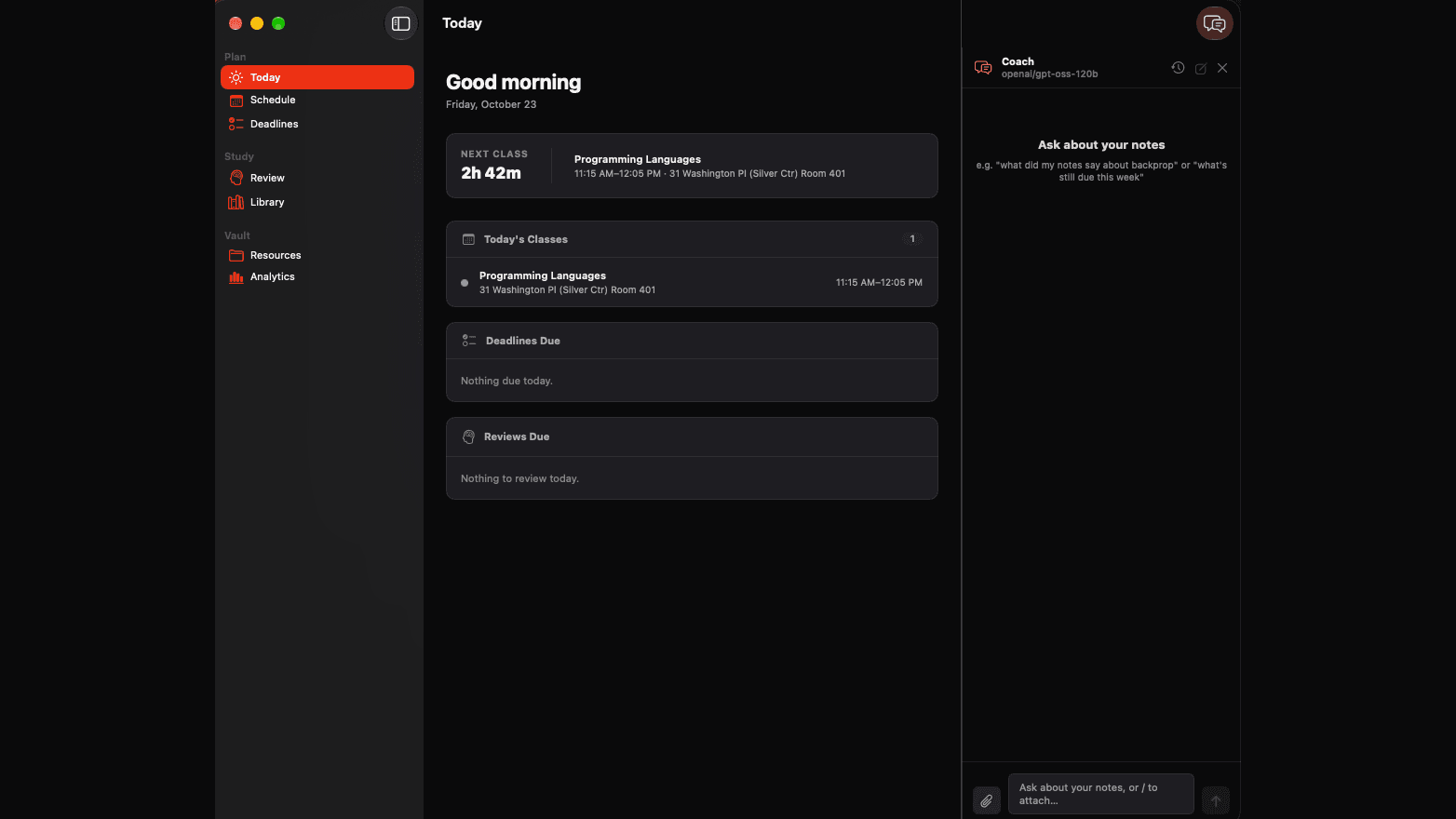This screenshot has height=819, width=1456.
Task: Open the Review section
Action: [x=317, y=178]
